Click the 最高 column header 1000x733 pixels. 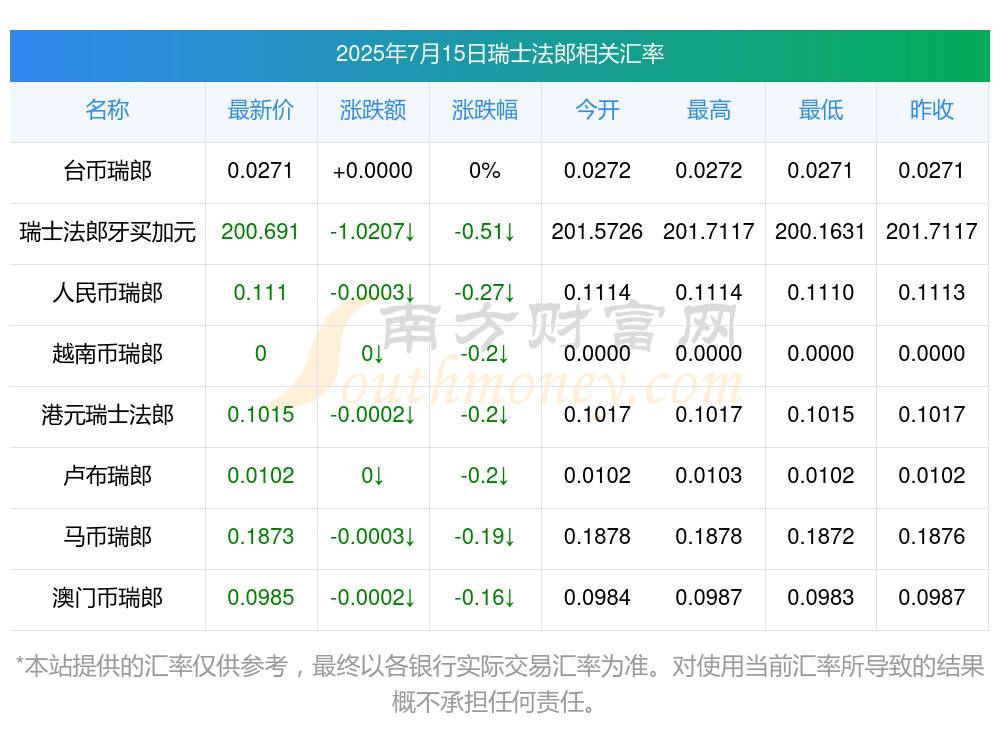(x=708, y=110)
